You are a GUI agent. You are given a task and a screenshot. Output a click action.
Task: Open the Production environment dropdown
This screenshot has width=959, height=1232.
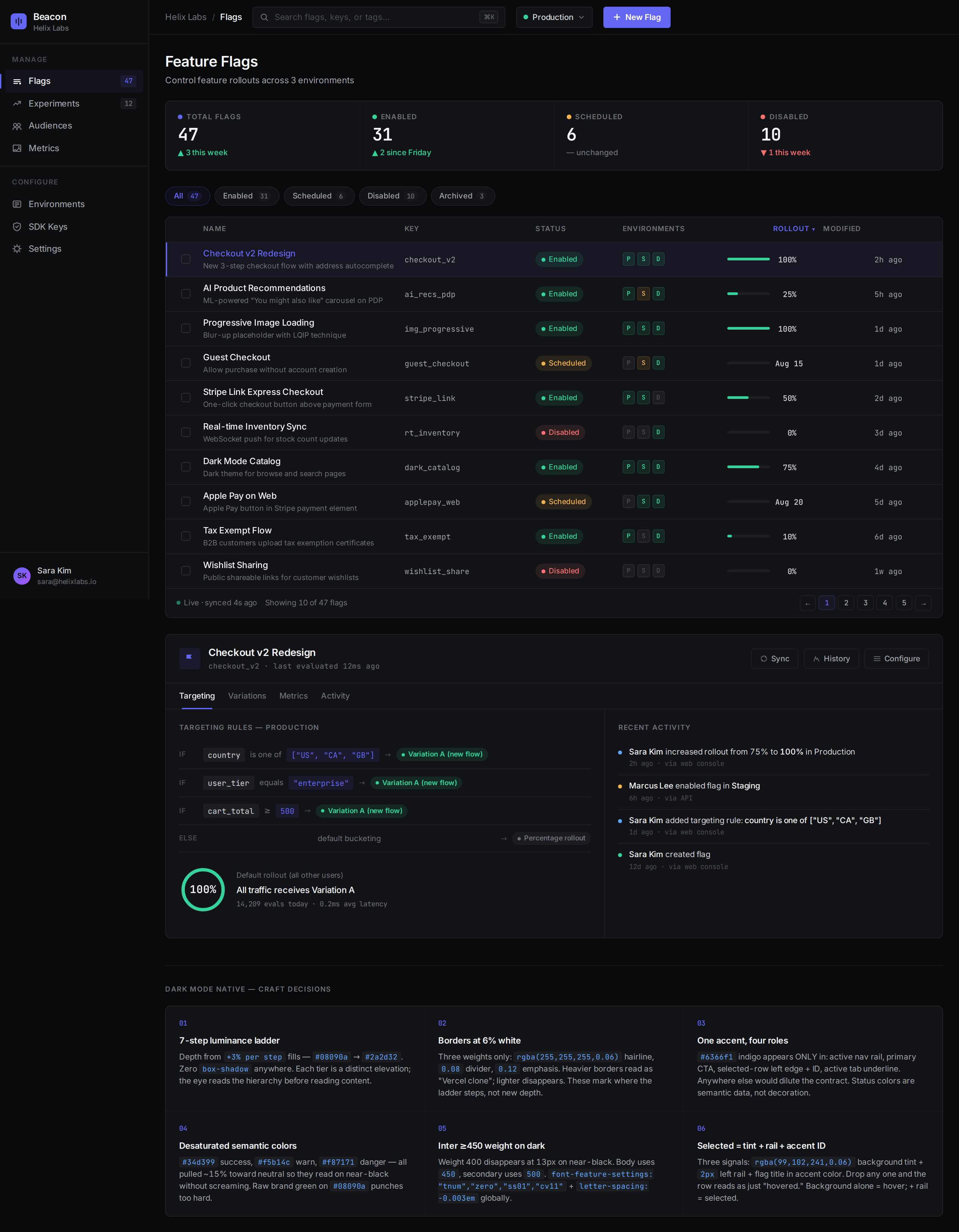pos(554,18)
